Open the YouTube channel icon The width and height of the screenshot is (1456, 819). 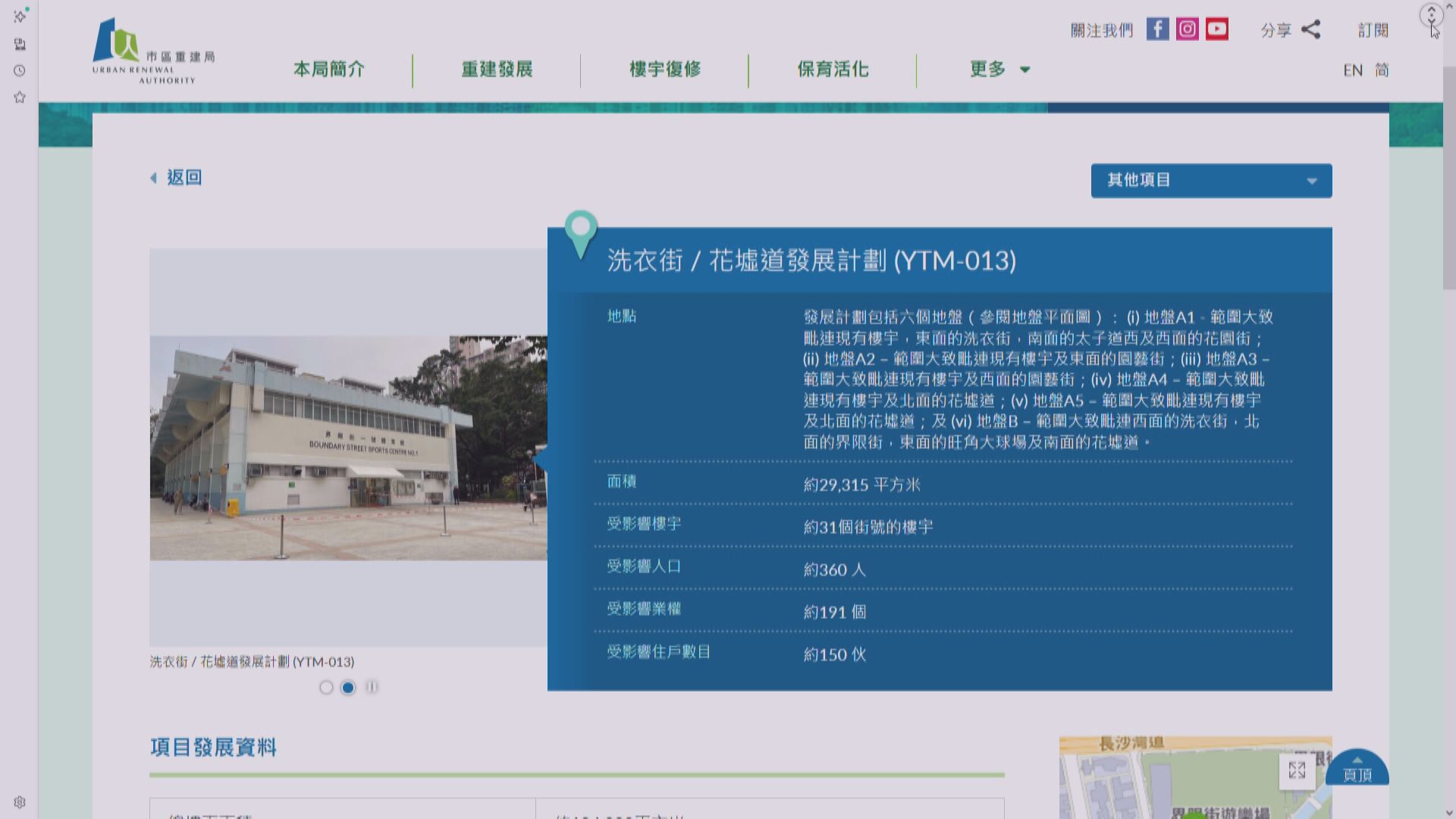[1216, 30]
